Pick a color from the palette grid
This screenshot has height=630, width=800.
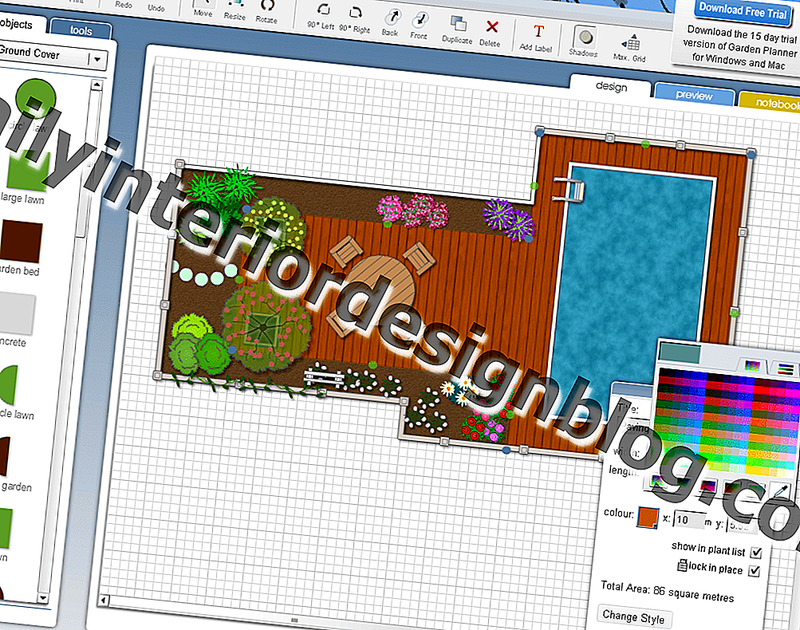[x=728, y=422]
